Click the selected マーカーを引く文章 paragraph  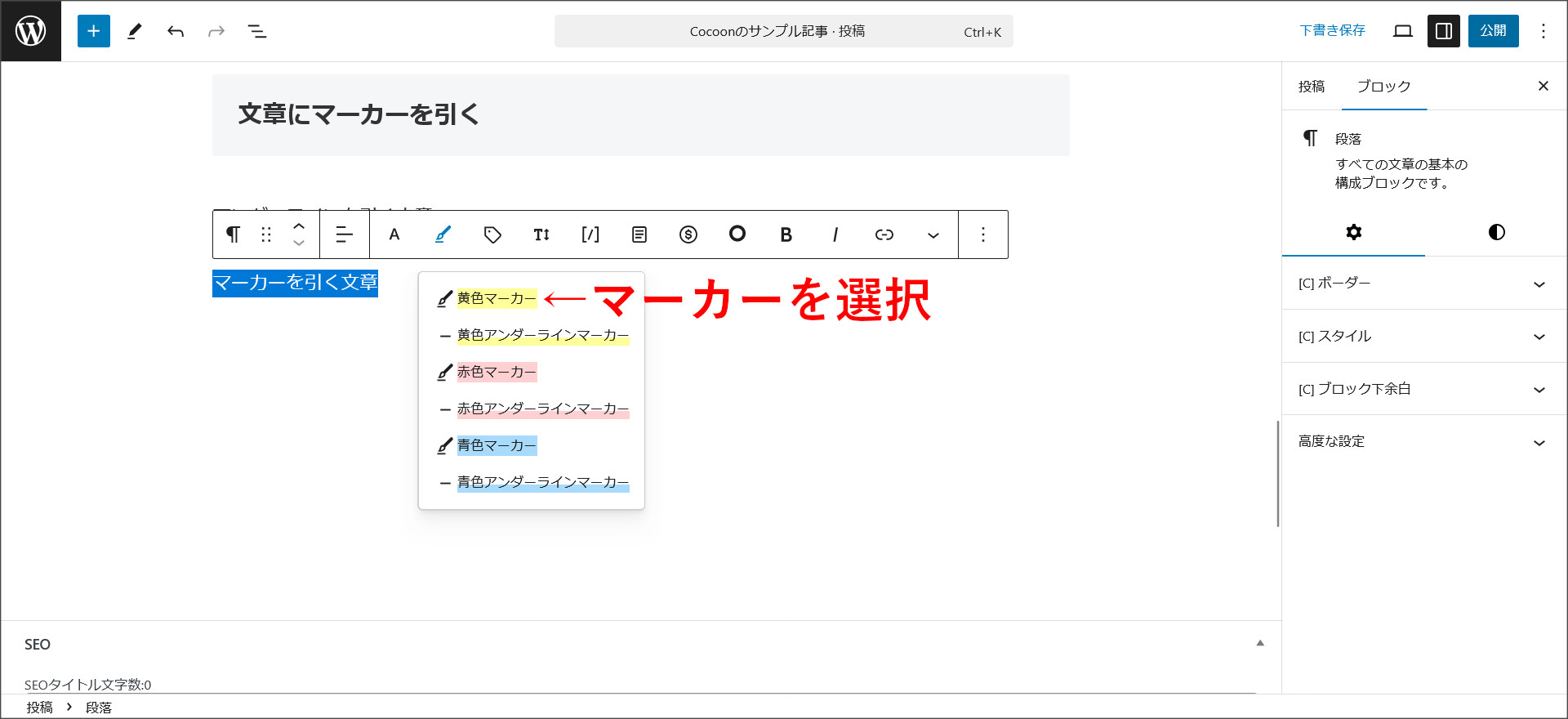click(295, 283)
